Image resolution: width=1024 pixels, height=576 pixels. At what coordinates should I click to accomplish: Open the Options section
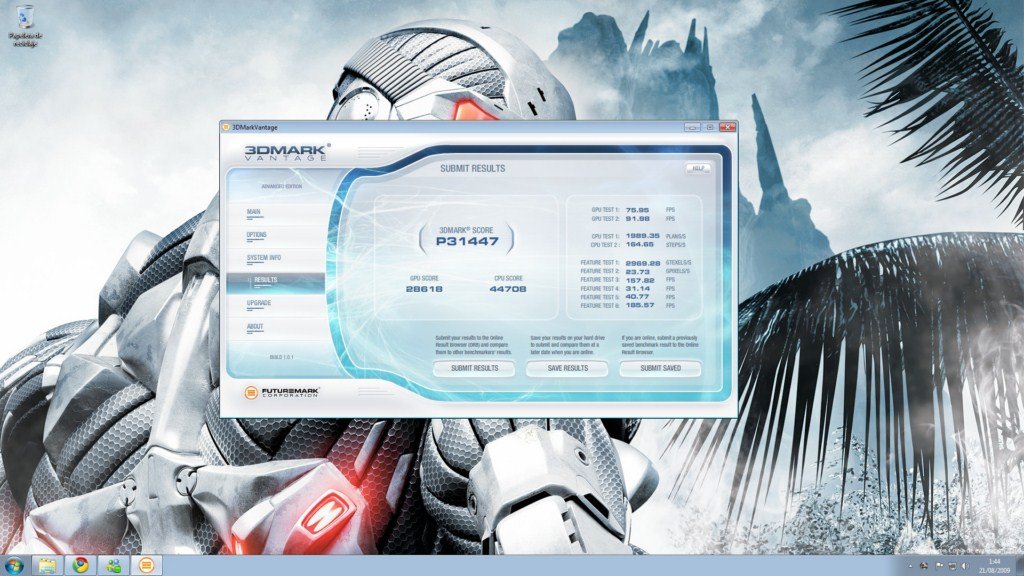click(257, 235)
